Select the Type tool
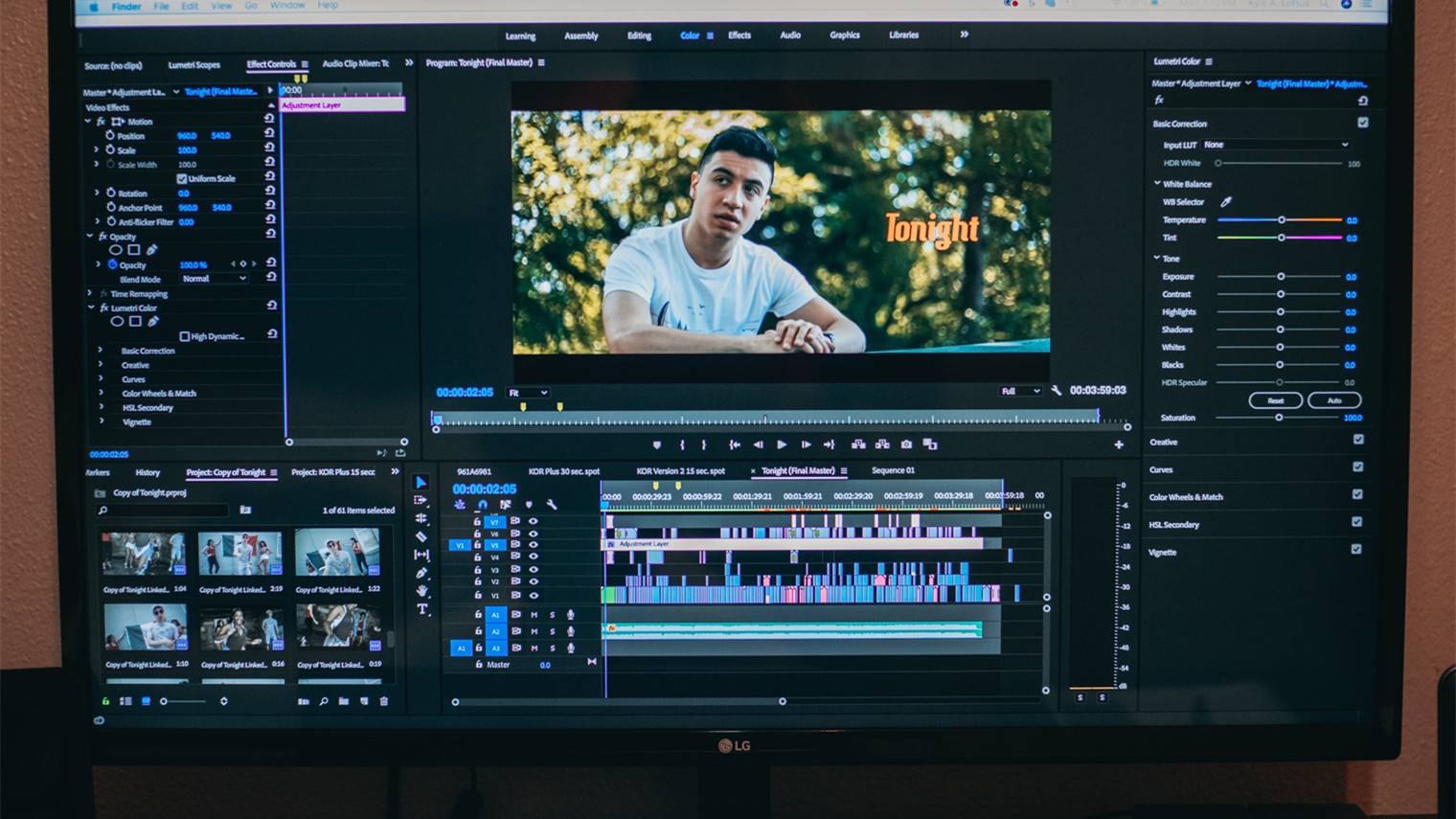1456x819 pixels. pyautogui.click(x=422, y=609)
